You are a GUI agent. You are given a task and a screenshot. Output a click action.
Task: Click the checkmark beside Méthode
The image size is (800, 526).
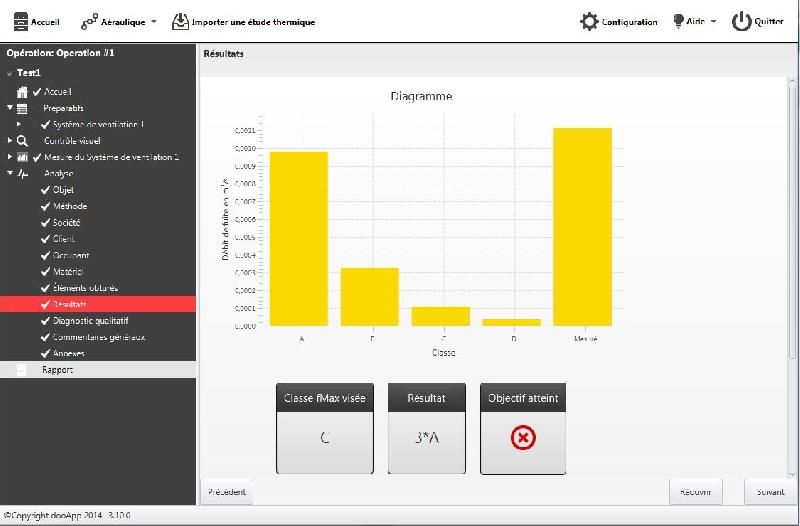(45, 207)
